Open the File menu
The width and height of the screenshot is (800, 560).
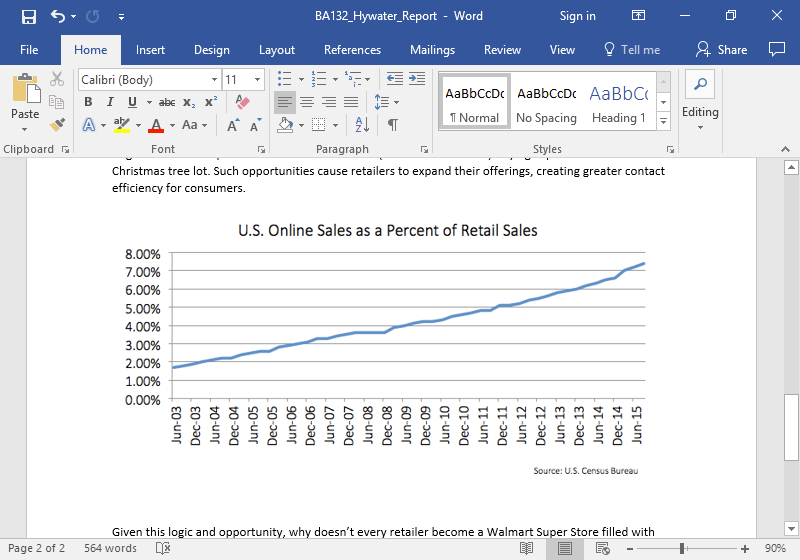[x=29, y=50]
